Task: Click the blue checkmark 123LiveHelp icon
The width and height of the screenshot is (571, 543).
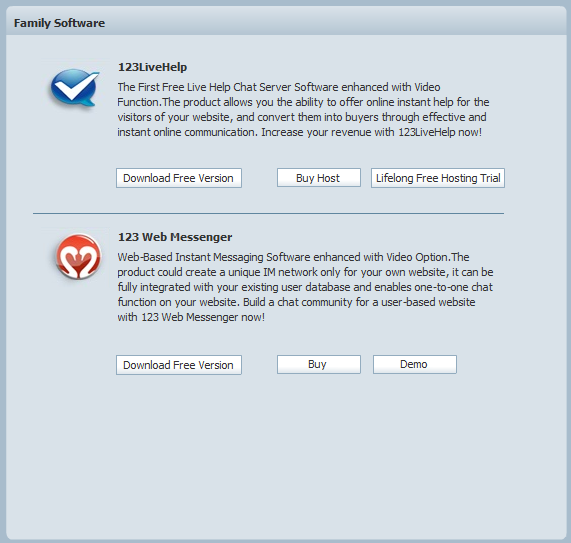Action: click(75, 87)
